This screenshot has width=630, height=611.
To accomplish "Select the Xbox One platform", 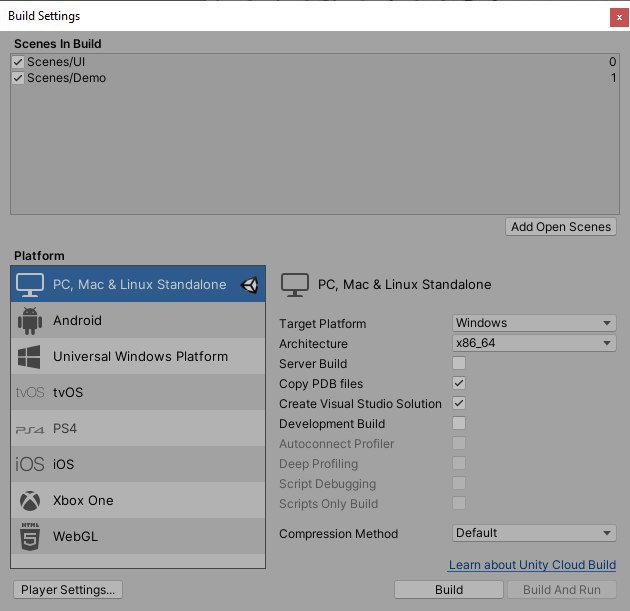I will 138,500.
